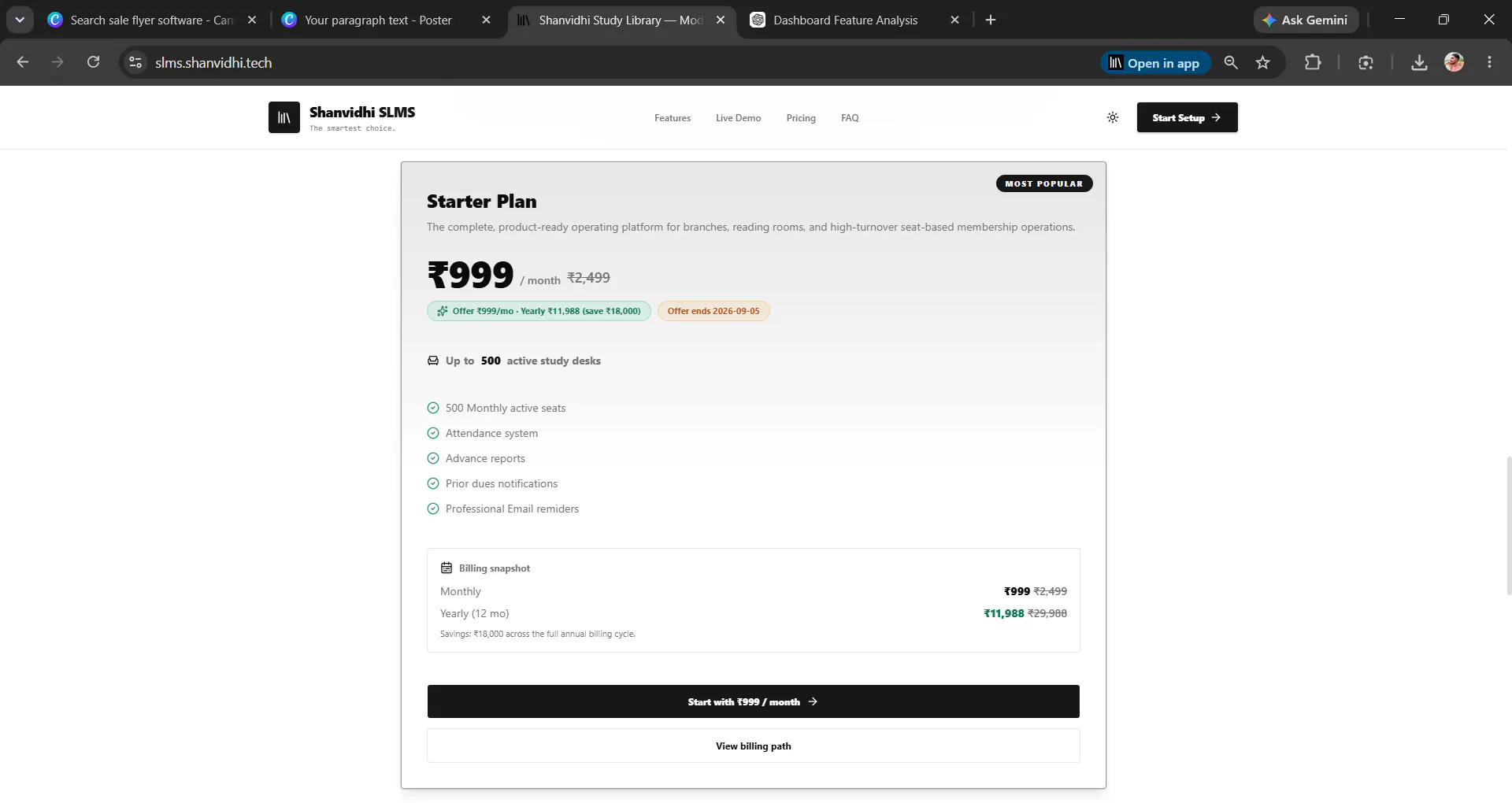Click the MOST POPULAR badge
Screen dimensions: 1512x803
click(1044, 183)
